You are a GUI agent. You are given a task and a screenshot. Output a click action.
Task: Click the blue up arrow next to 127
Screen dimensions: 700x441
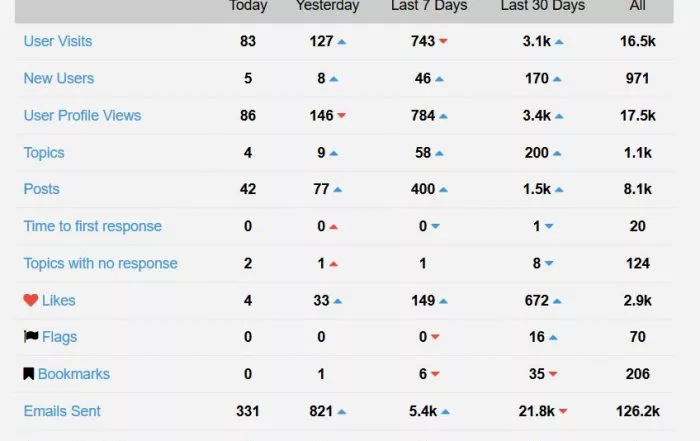point(342,42)
